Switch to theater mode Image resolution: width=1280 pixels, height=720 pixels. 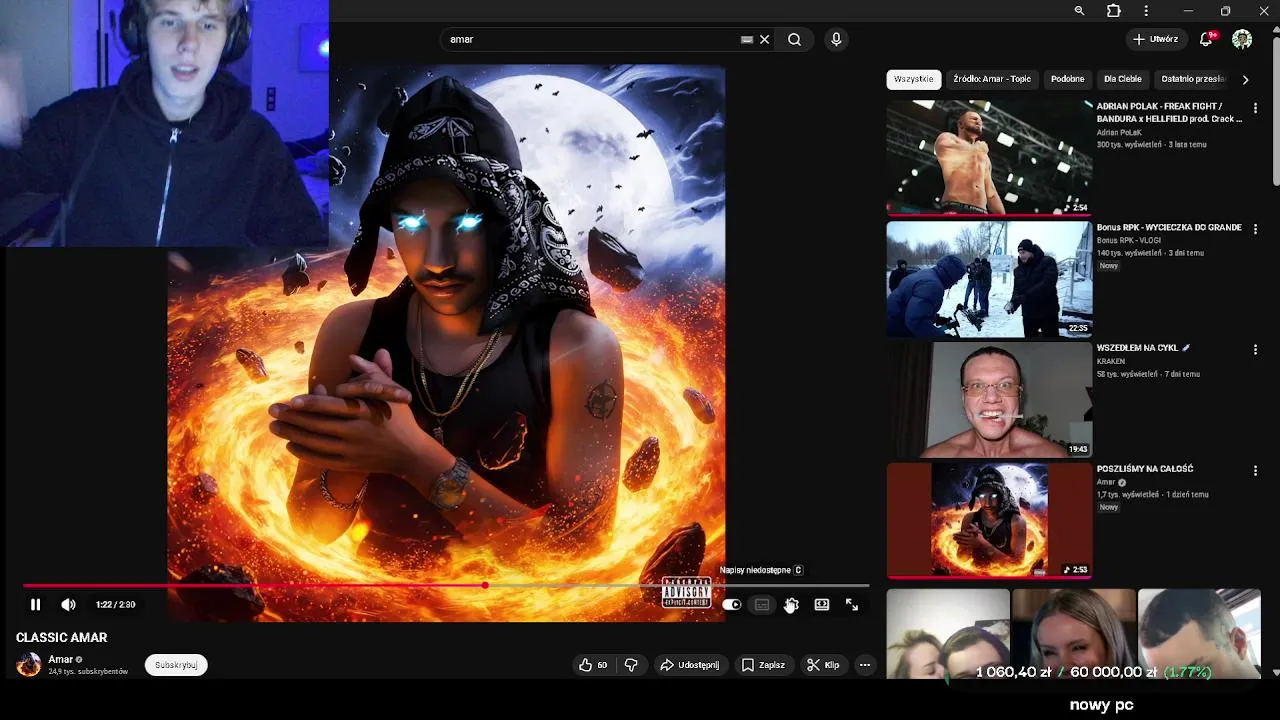[x=822, y=604]
